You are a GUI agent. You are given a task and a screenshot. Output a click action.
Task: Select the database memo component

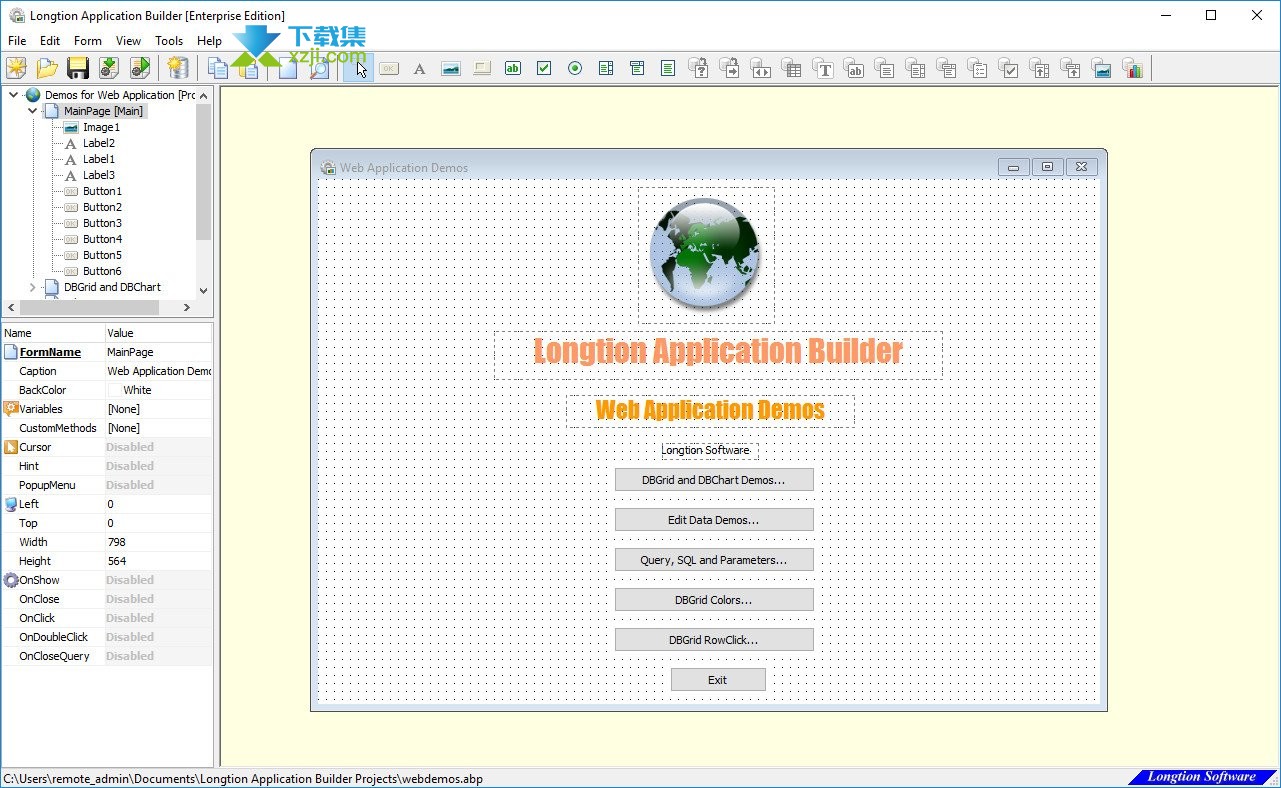pyautogui.click(x=885, y=68)
